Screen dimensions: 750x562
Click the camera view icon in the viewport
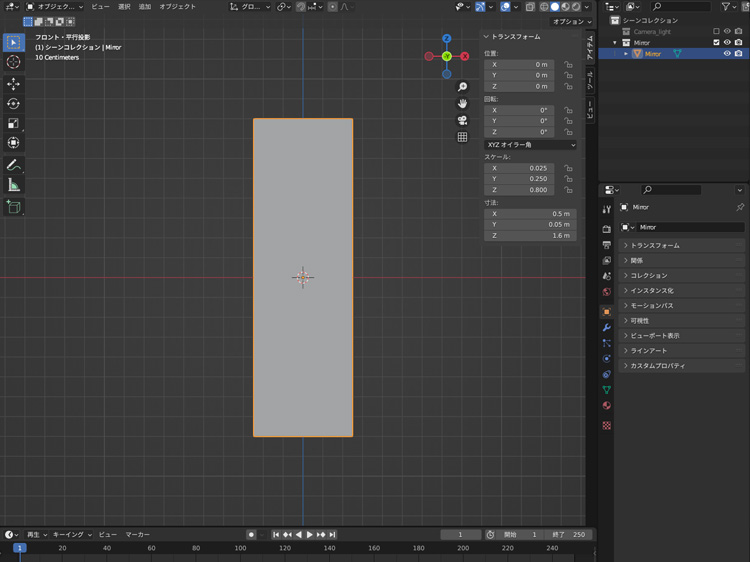[x=463, y=120]
